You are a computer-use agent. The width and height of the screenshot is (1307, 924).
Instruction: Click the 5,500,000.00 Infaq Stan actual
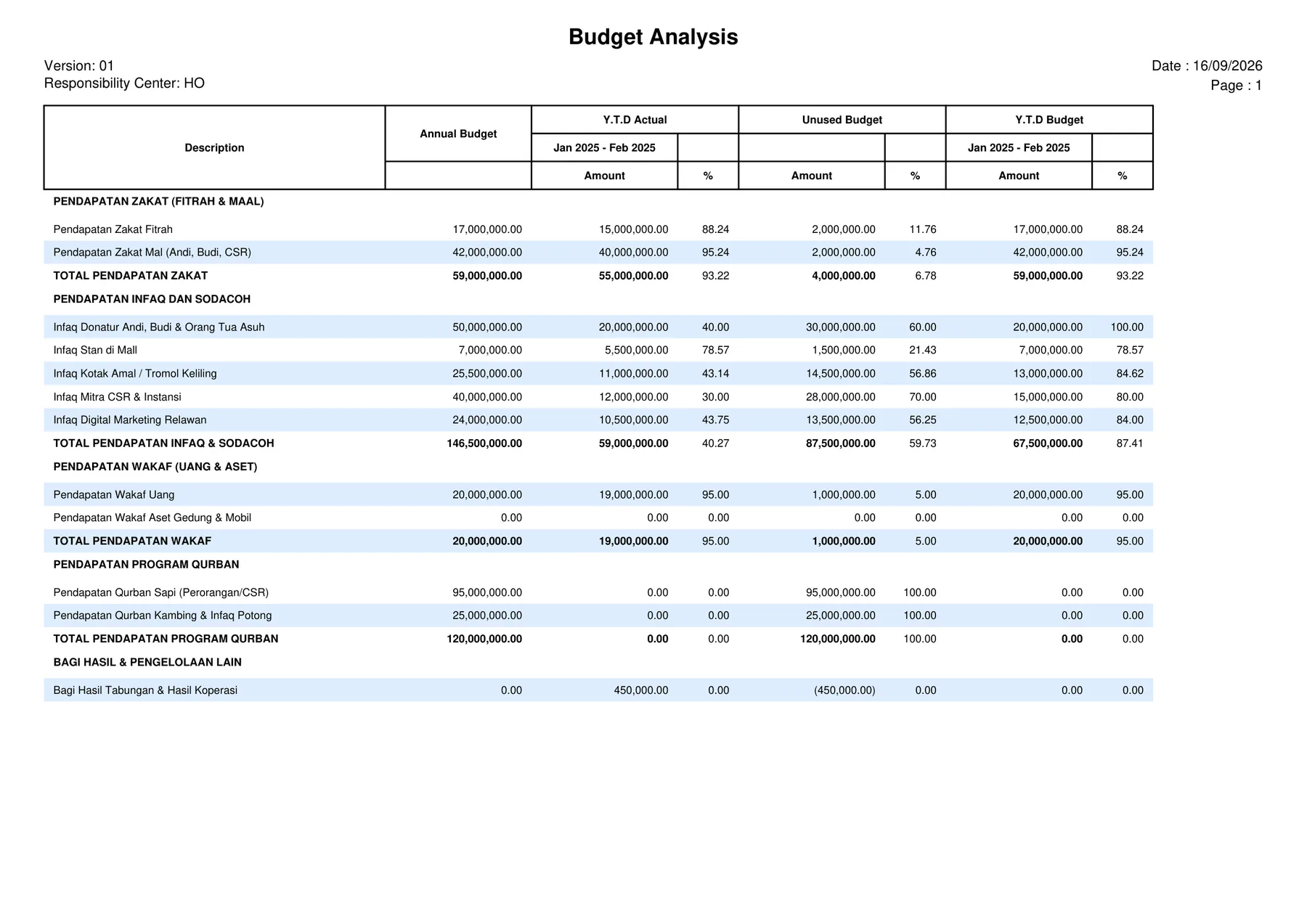click(x=636, y=350)
